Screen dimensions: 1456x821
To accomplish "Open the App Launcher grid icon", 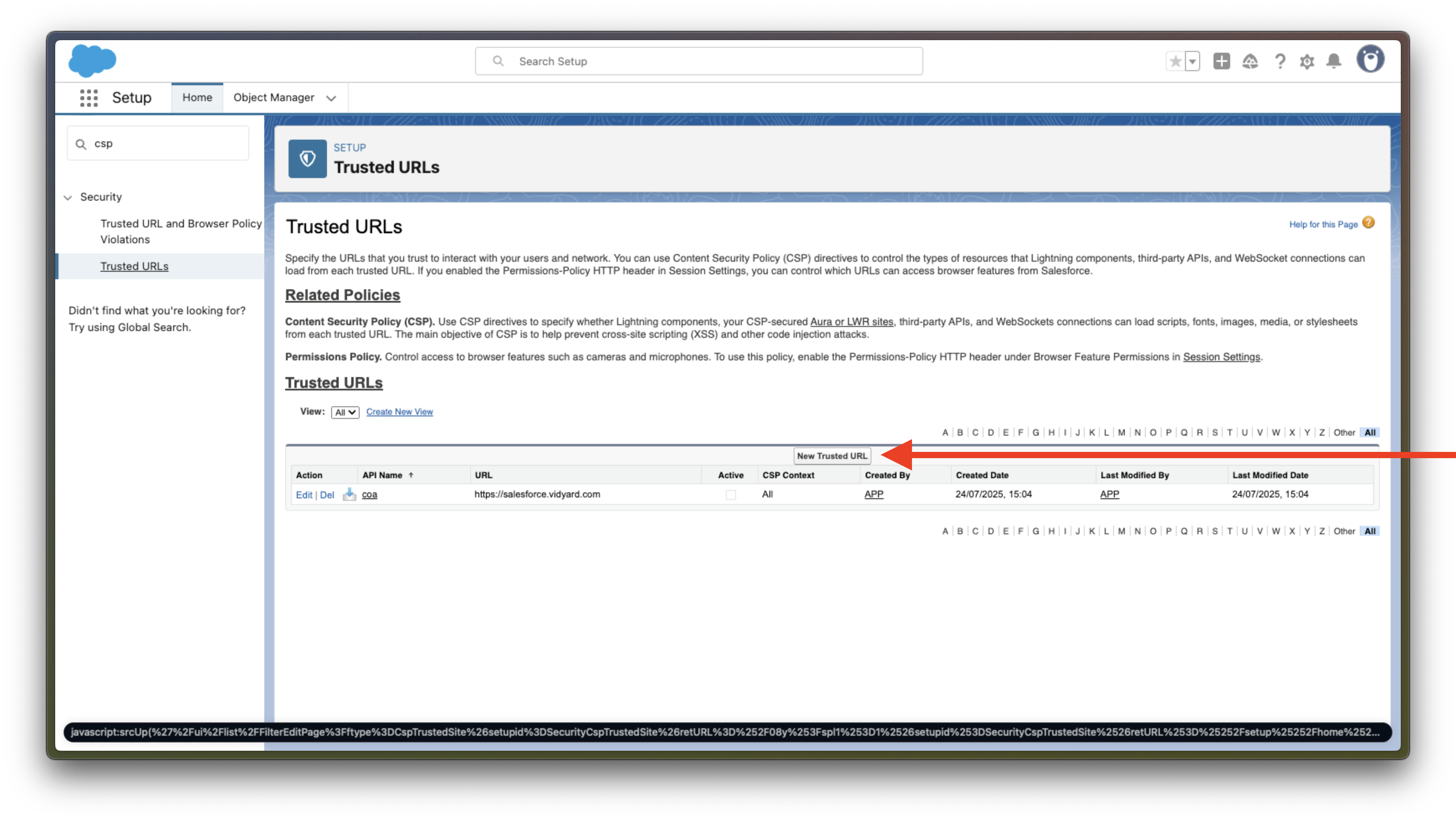I will click(89, 98).
